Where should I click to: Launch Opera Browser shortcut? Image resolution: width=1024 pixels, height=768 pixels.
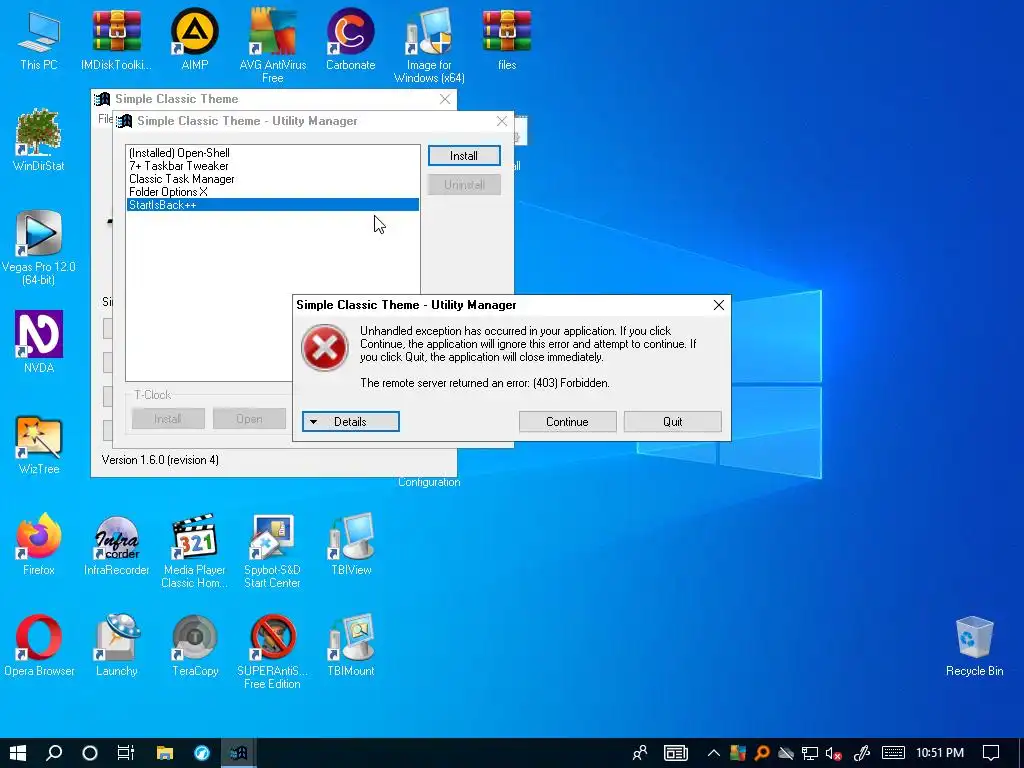[39, 645]
